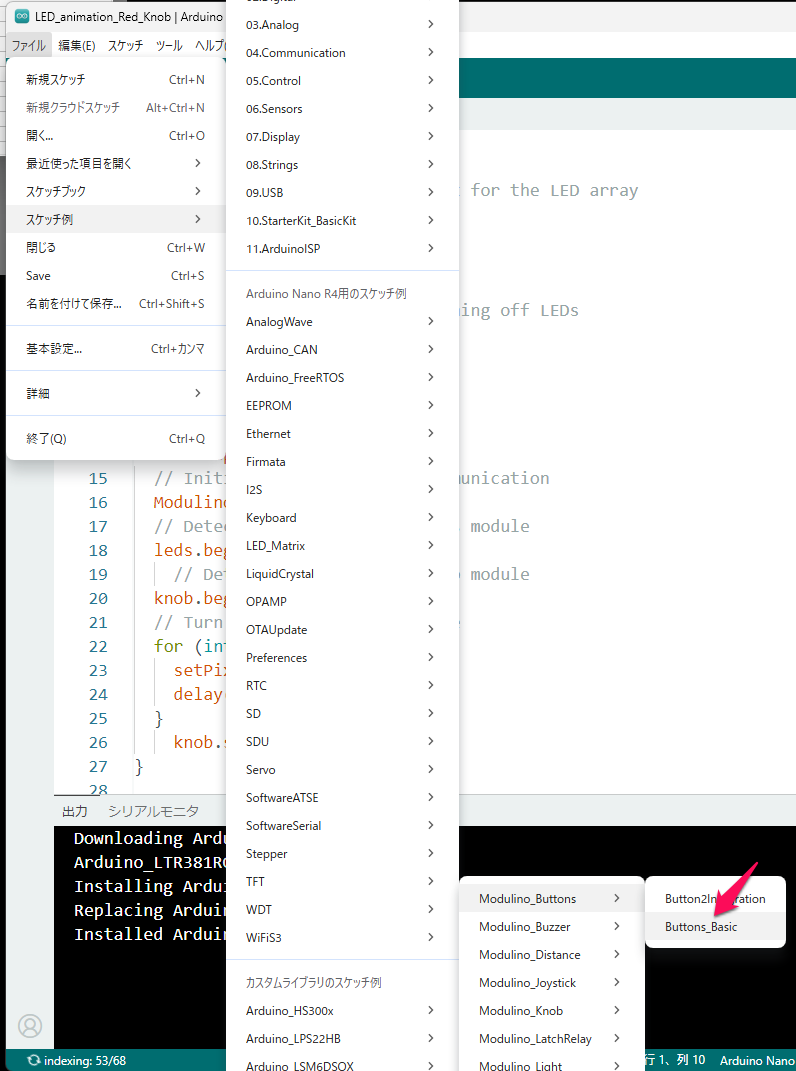Click the cursor position 行 1、列 10 indicator
796x1071 pixels.
click(673, 1060)
